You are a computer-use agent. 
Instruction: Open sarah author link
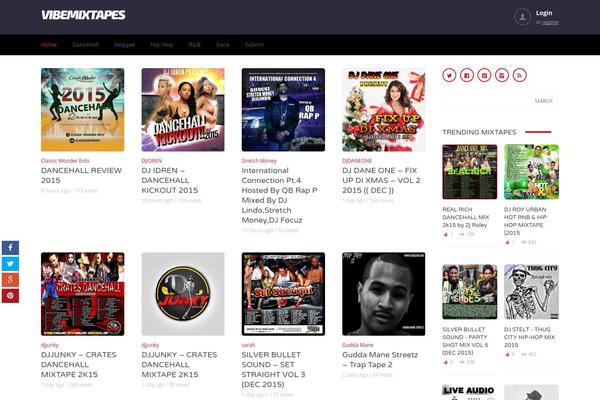tap(248, 345)
